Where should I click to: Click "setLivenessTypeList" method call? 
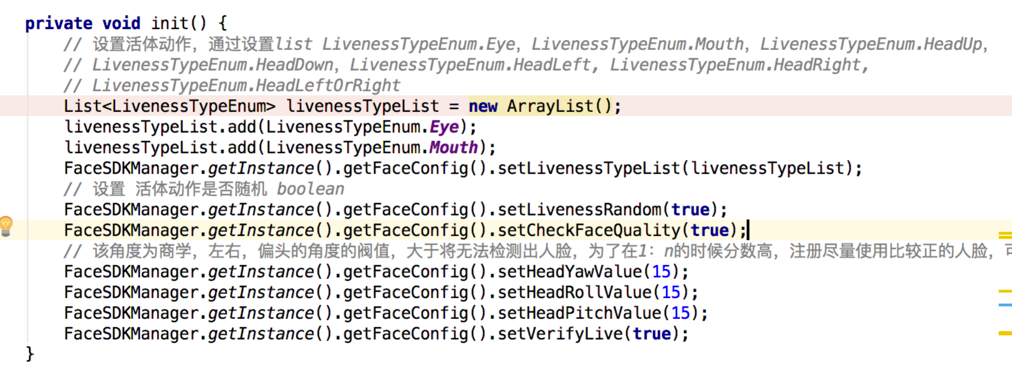click(x=588, y=168)
